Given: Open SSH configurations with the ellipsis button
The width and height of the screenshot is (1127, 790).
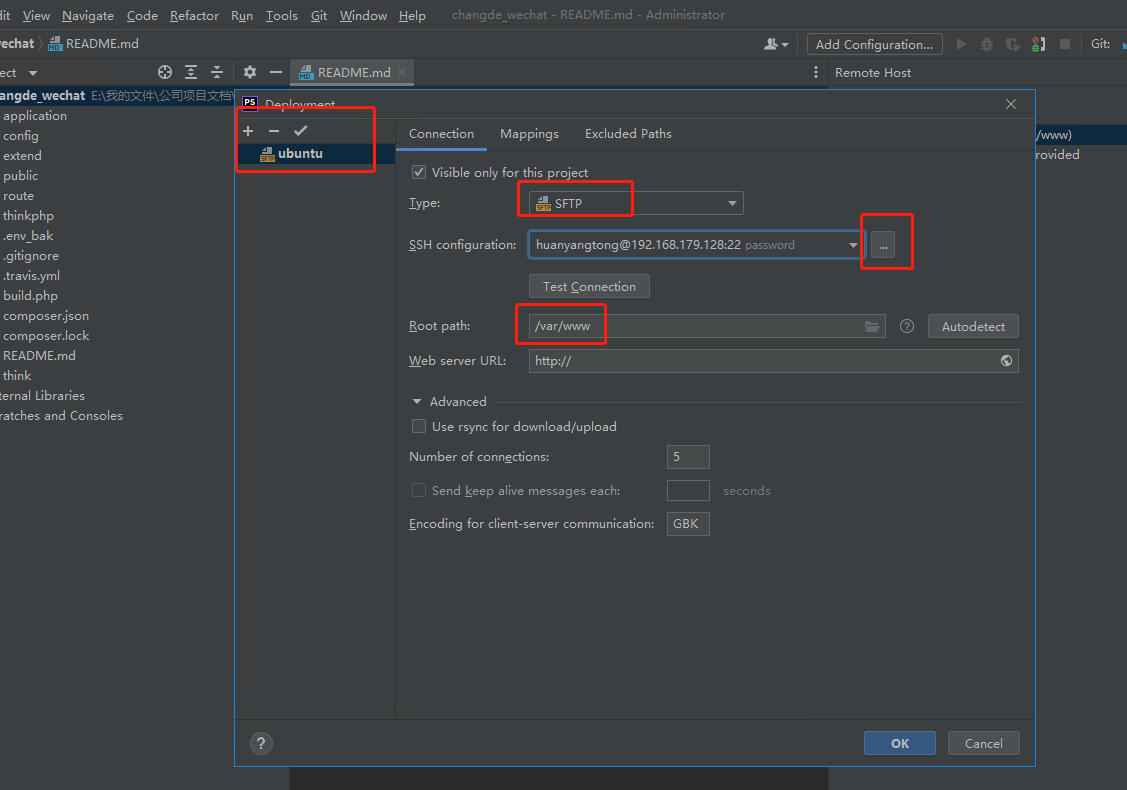Looking at the screenshot, I should tap(883, 245).
